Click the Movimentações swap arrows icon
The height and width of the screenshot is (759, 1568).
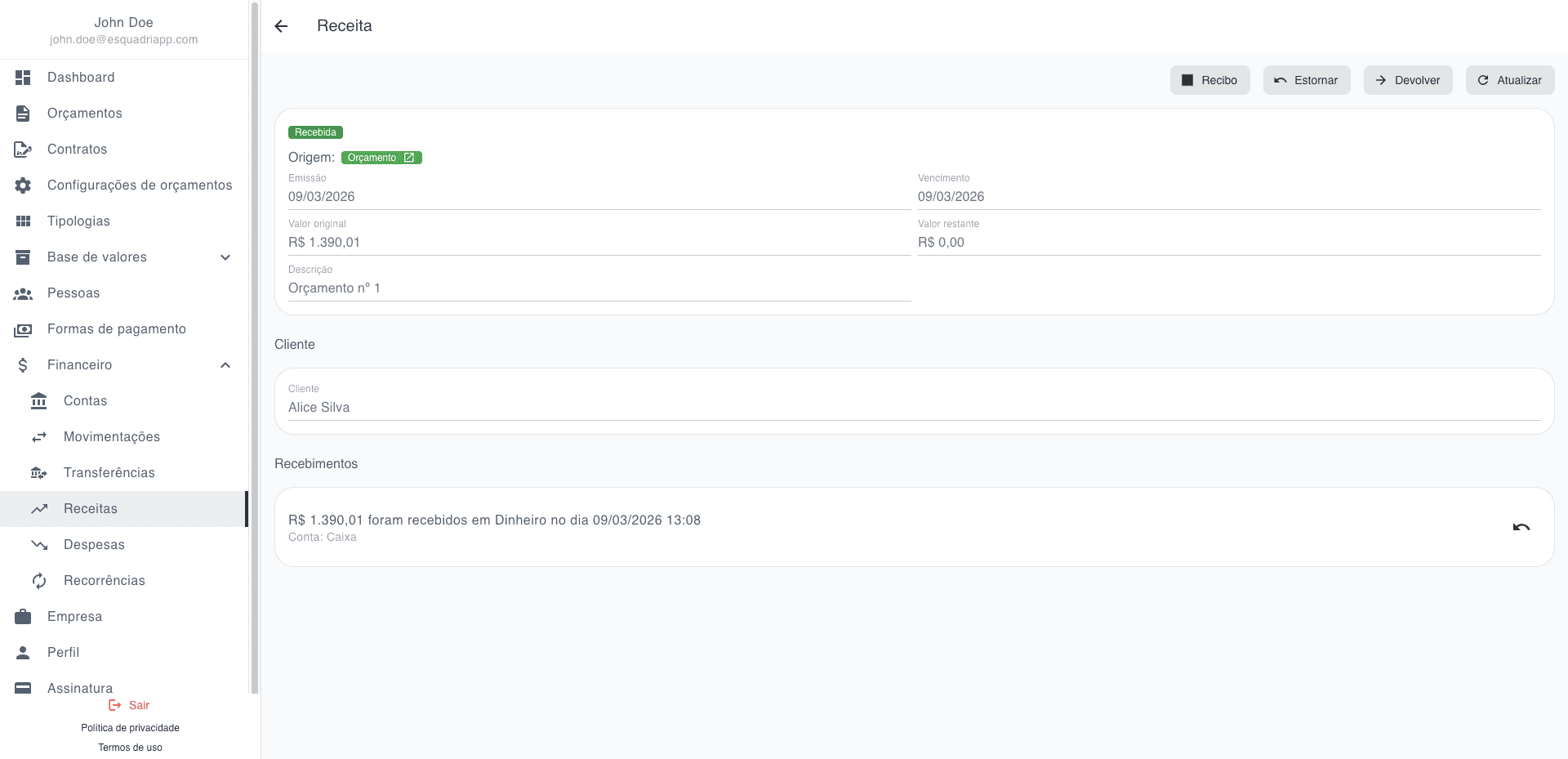pyautogui.click(x=38, y=437)
